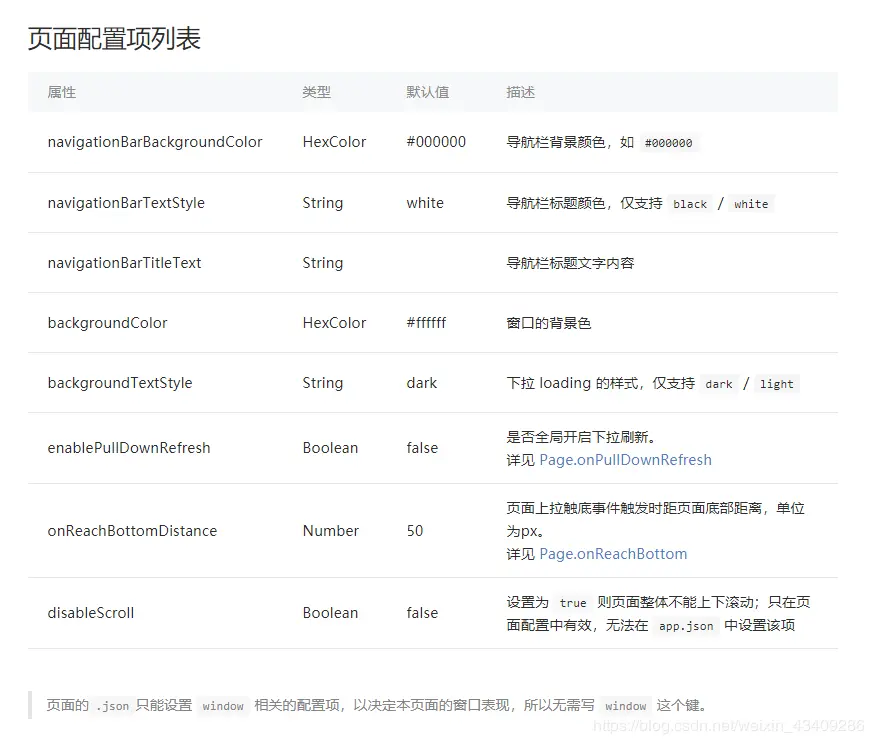Click the white code tag
The image size is (874, 744).
750,204
